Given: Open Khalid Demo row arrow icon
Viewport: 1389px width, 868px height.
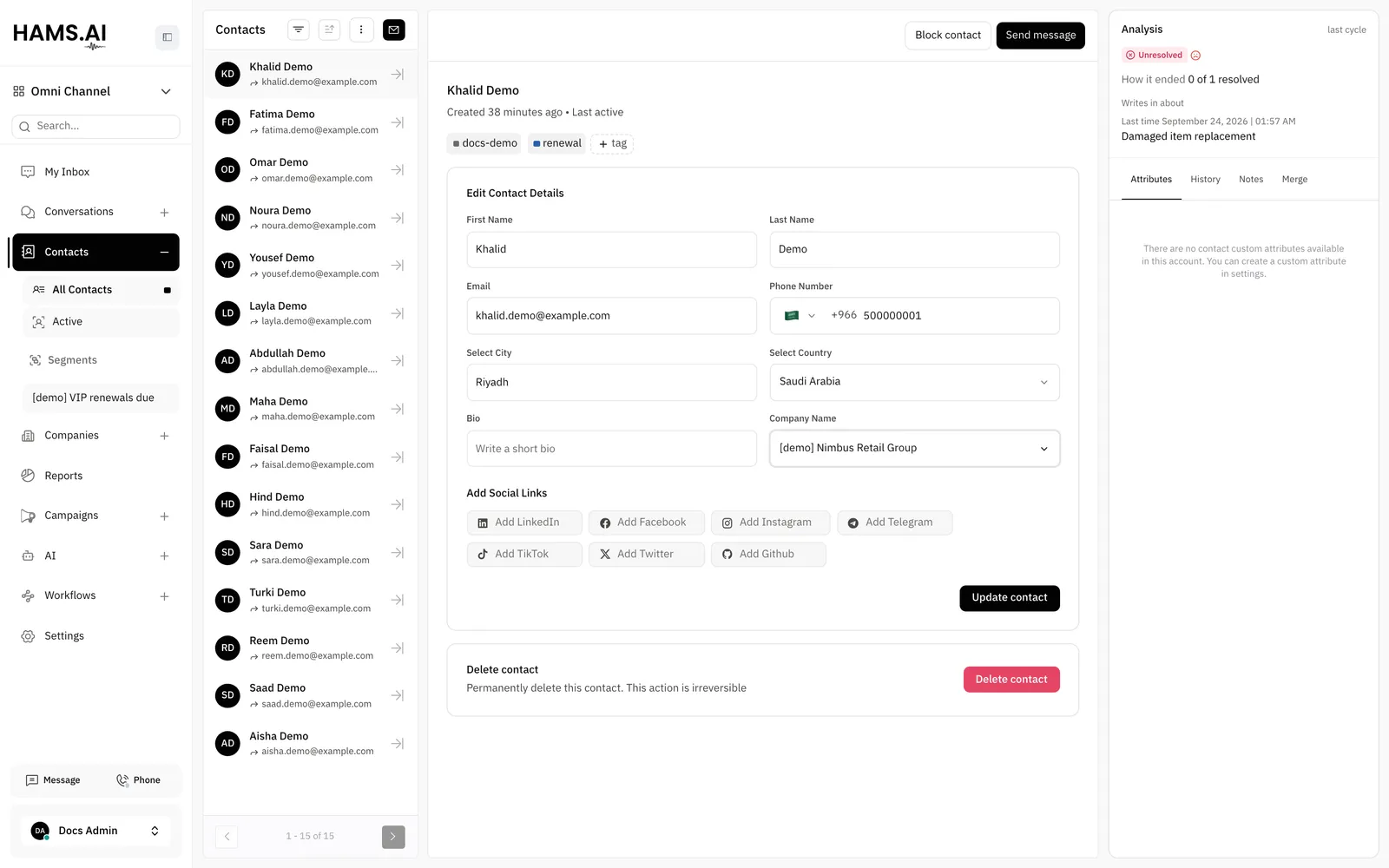Looking at the screenshot, I should [x=398, y=75].
